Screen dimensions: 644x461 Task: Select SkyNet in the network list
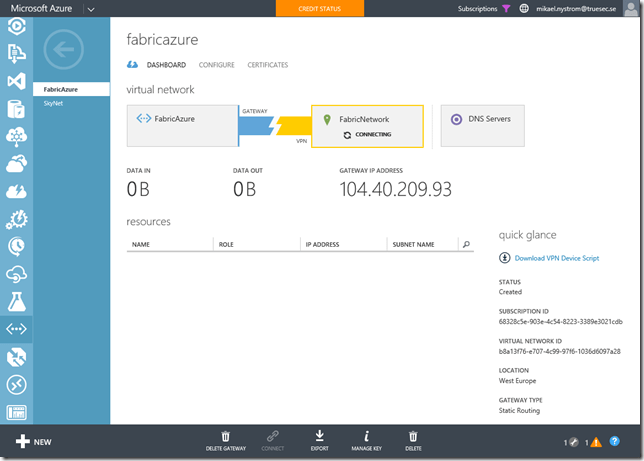point(53,102)
